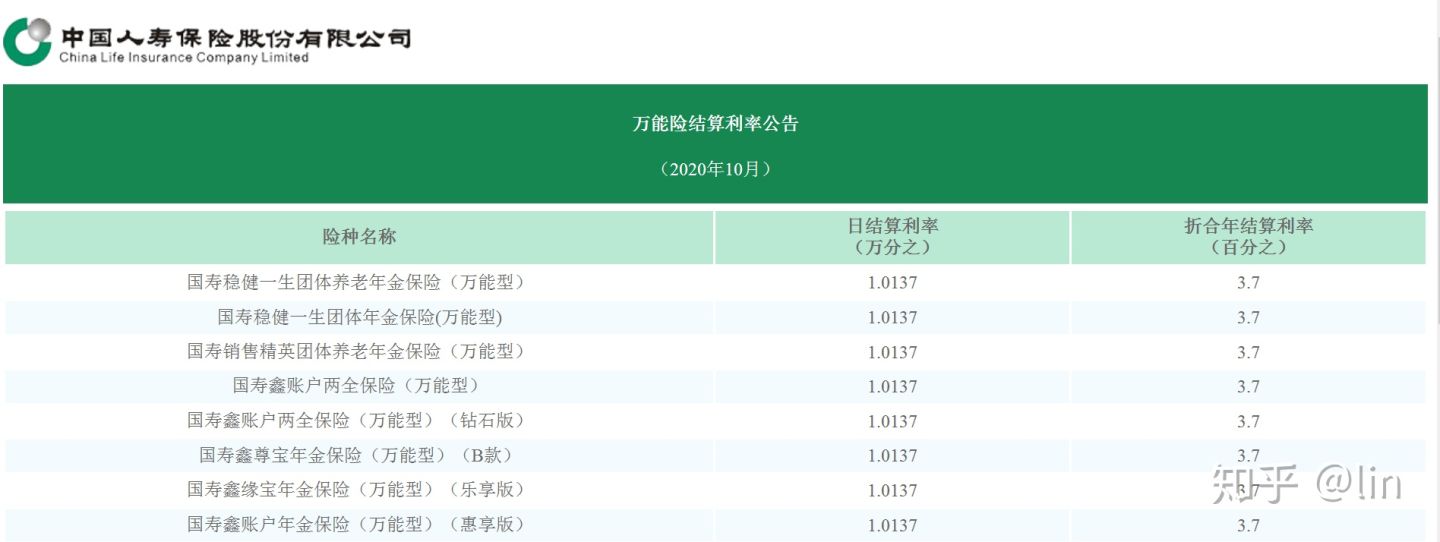Click daily rate 1.0137 for 销售精英团体养老年金
Viewport: 1440px width, 542px height.
892,352
